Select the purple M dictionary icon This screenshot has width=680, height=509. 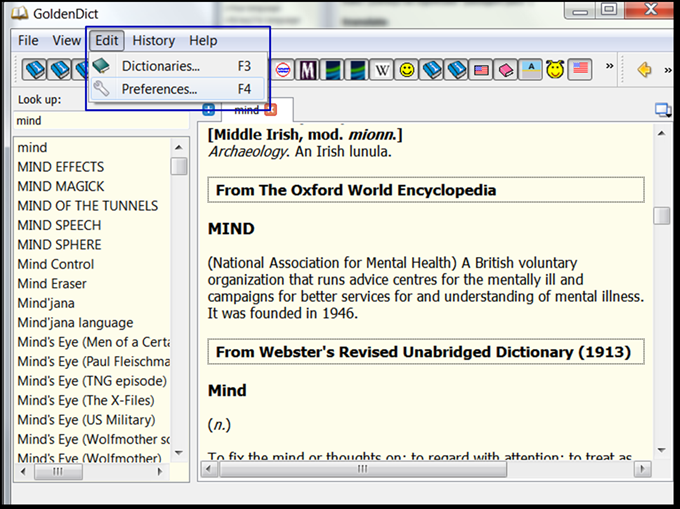[307, 70]
